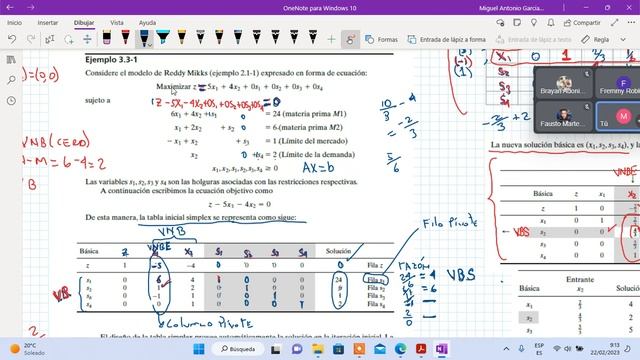Open the sticky notes feed icon
The height and width of the screenshot is (360, 640).
coord(517,23)
